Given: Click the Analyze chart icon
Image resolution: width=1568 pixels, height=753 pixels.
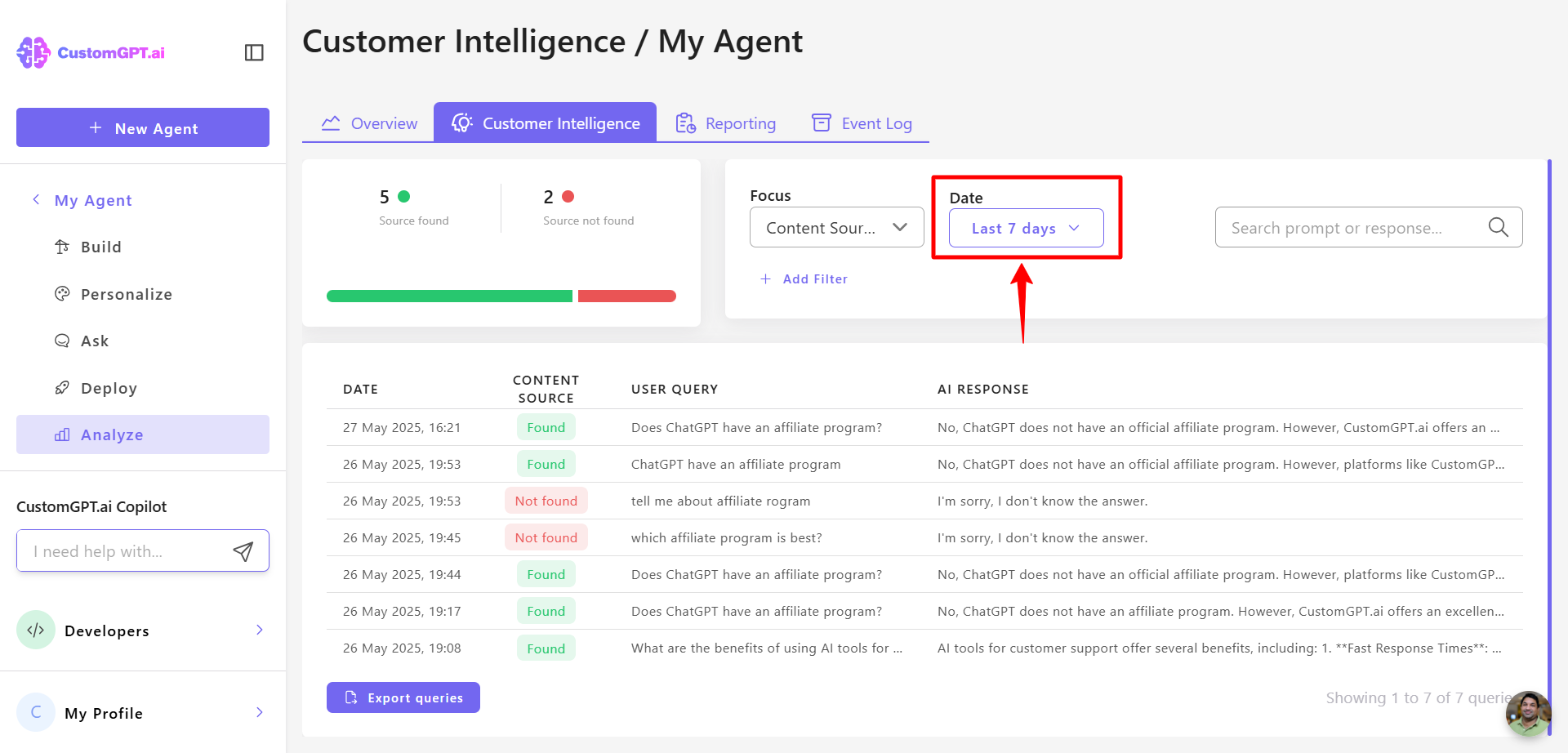Looking at the screenshot, I should tap(62, 434).
